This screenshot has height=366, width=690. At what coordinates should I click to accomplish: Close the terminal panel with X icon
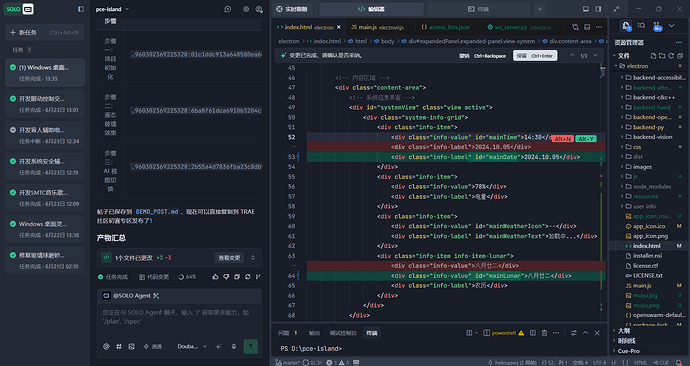tap(597, 333)
